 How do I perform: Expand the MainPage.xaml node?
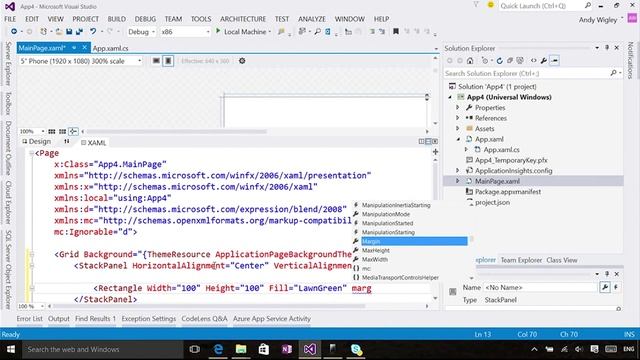click(458, 181)
